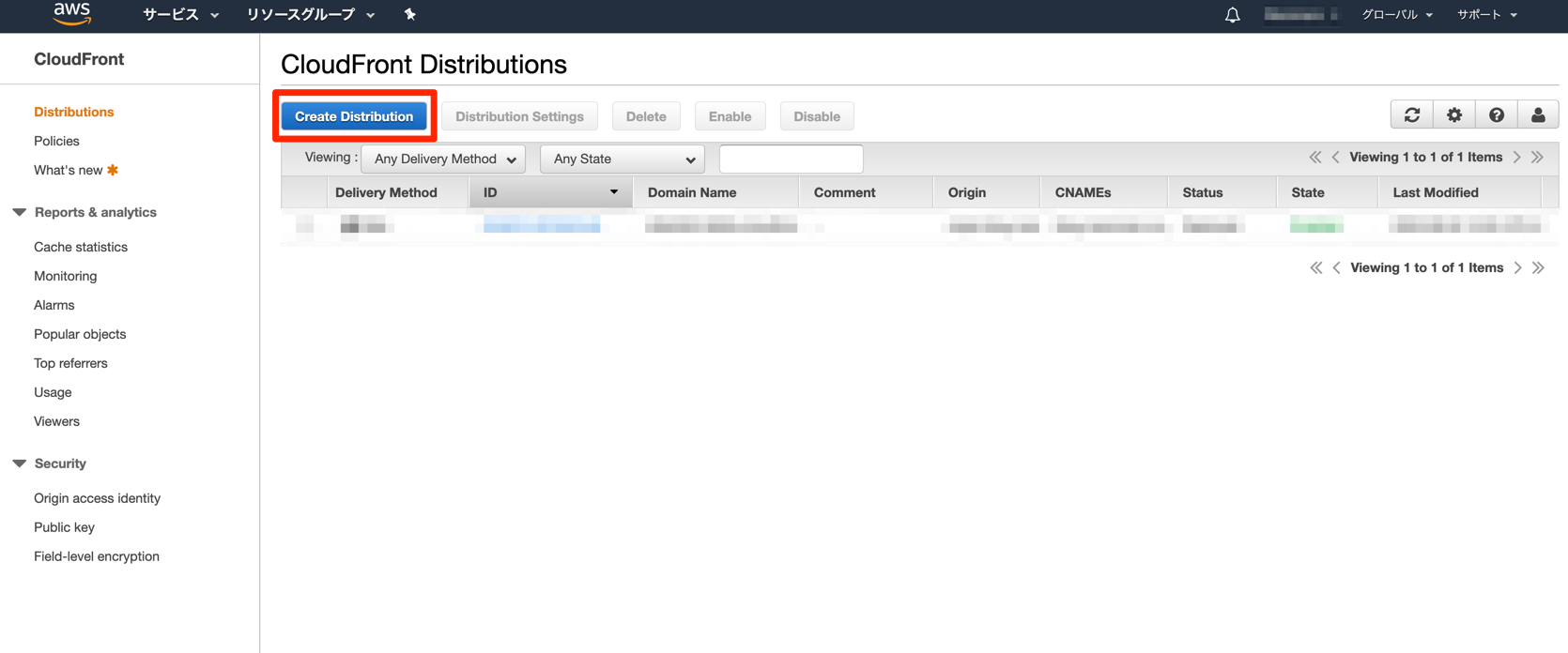Open the サポート dropdown
1568x653 pixels.
(x=1486, y=15)
